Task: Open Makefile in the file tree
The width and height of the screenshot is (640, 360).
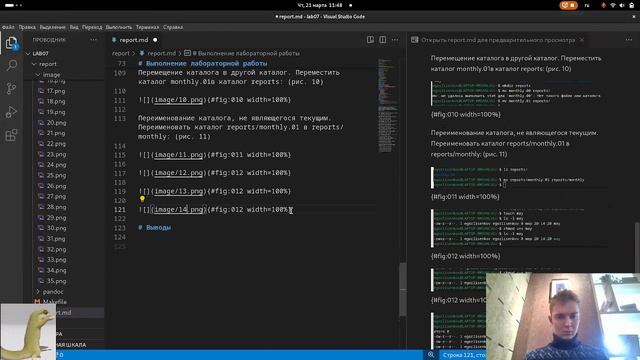Action: click(x=55, y=302)
